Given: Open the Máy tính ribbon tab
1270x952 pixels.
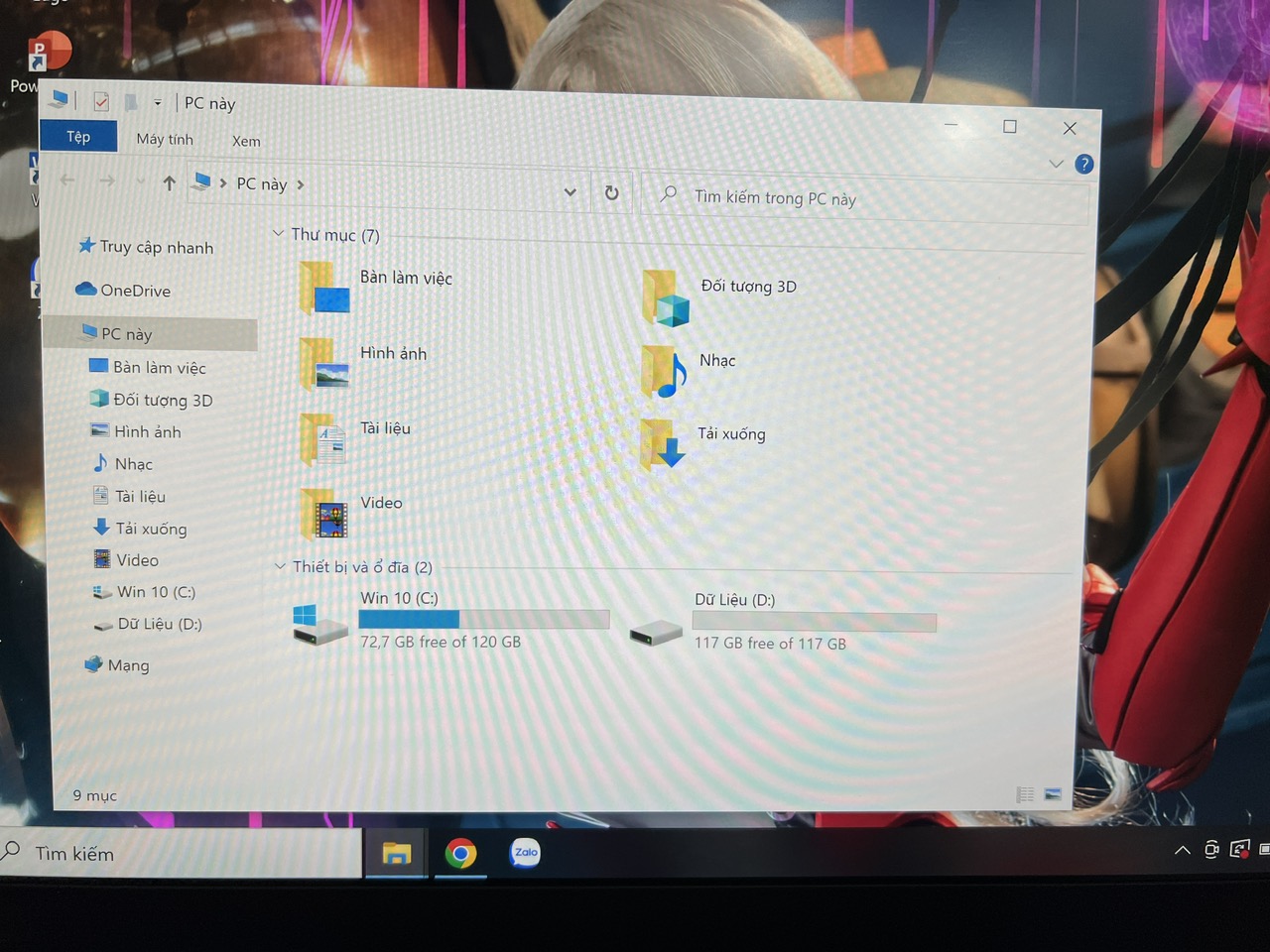Looking at the screenshot, I should pyautogui.click(x=165, y=139).
